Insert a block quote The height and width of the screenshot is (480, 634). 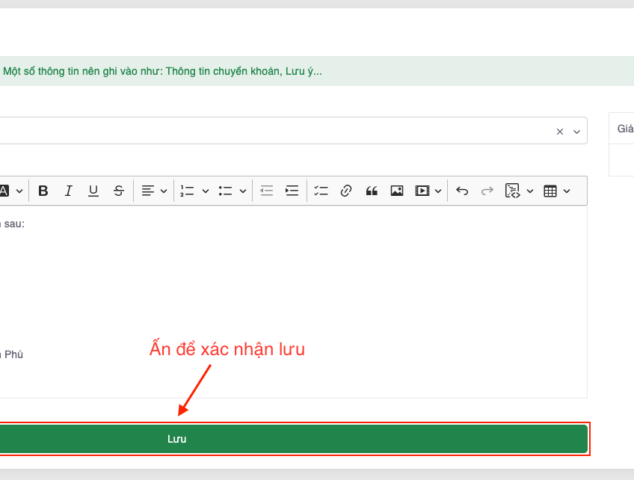tap(371, 191)
